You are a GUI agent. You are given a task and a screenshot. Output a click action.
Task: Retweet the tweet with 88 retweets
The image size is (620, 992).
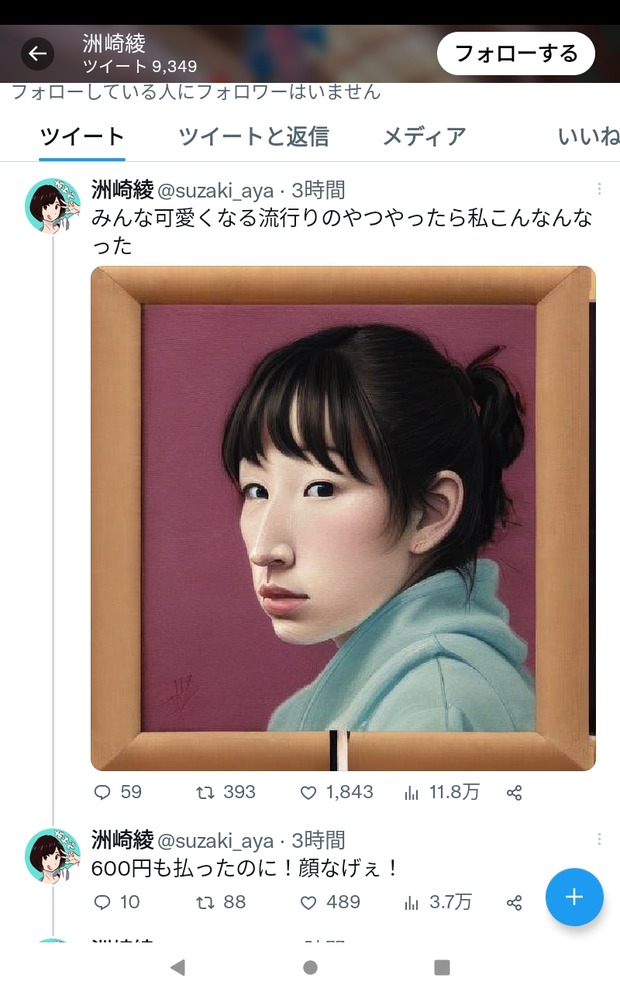tap(205, 902)
